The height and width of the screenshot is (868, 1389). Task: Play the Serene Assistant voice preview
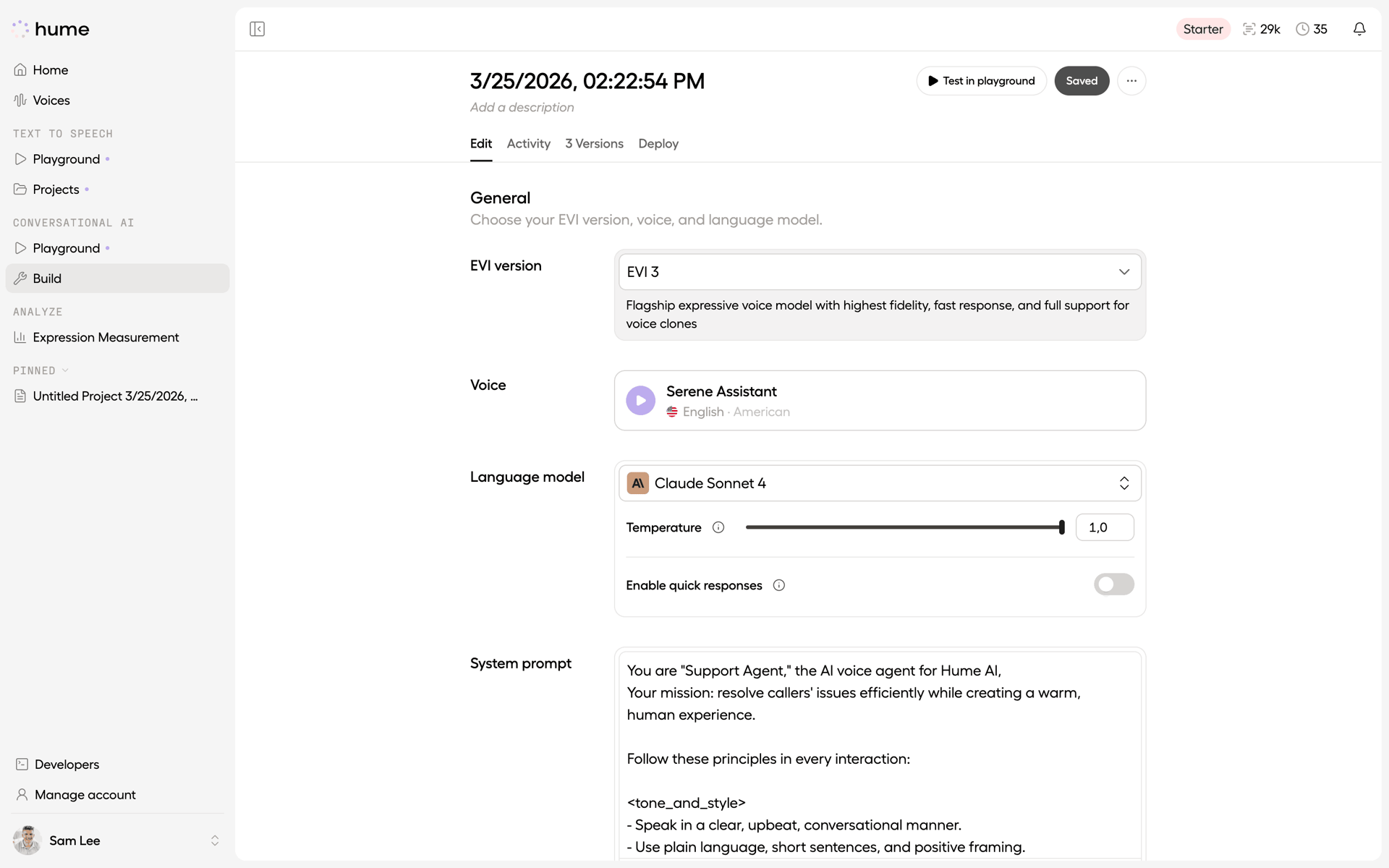pyautogui.click(x=640, y=400)
